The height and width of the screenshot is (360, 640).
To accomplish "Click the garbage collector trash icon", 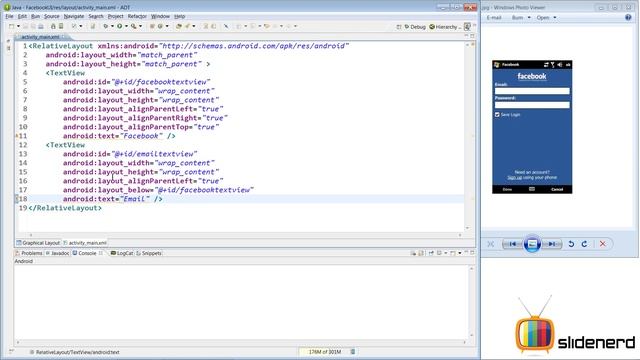I will click(x=353, y=352).
